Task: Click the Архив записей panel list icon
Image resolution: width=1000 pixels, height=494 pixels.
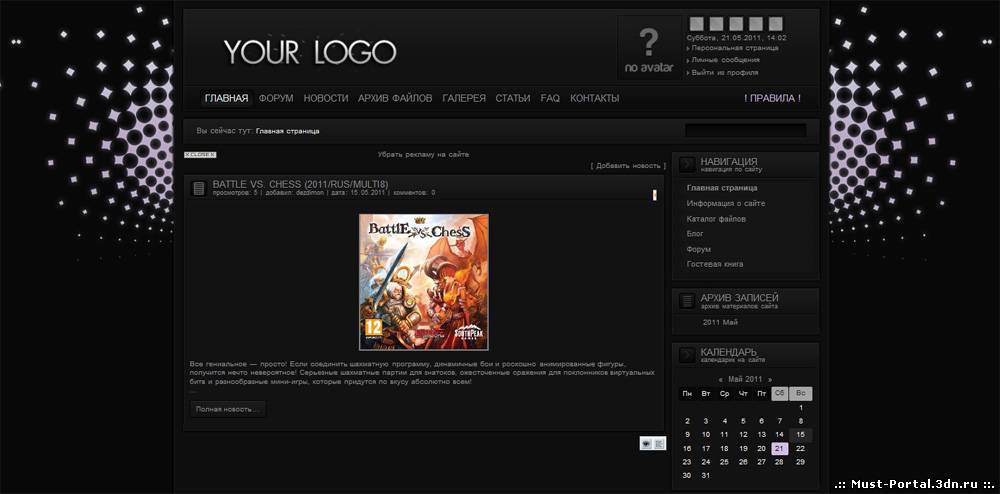Action: point(688,301)
